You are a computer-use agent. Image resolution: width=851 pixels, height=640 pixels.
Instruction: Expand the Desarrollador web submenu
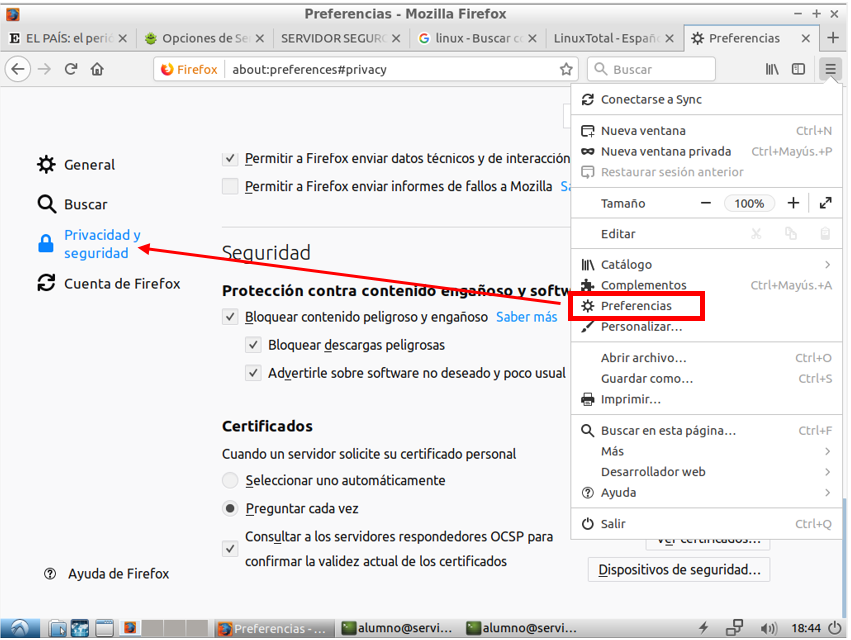(x=706, y=472)
